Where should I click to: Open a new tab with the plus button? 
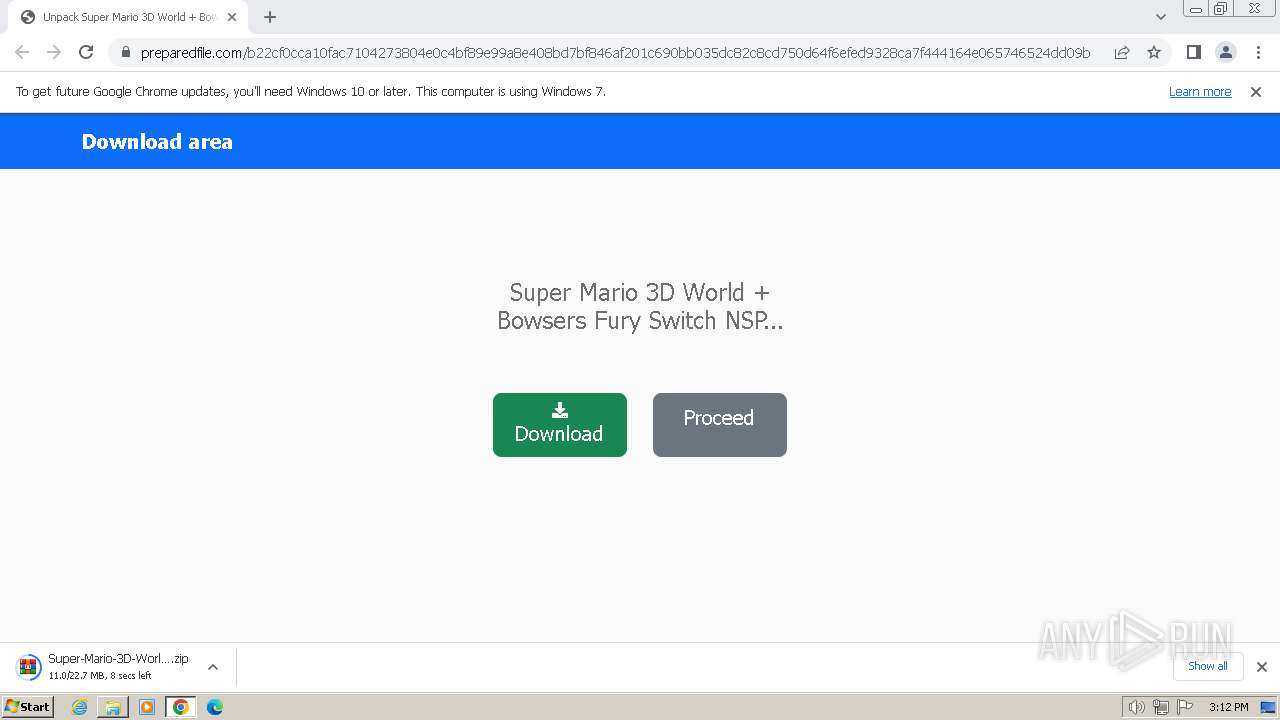(270, 17)
